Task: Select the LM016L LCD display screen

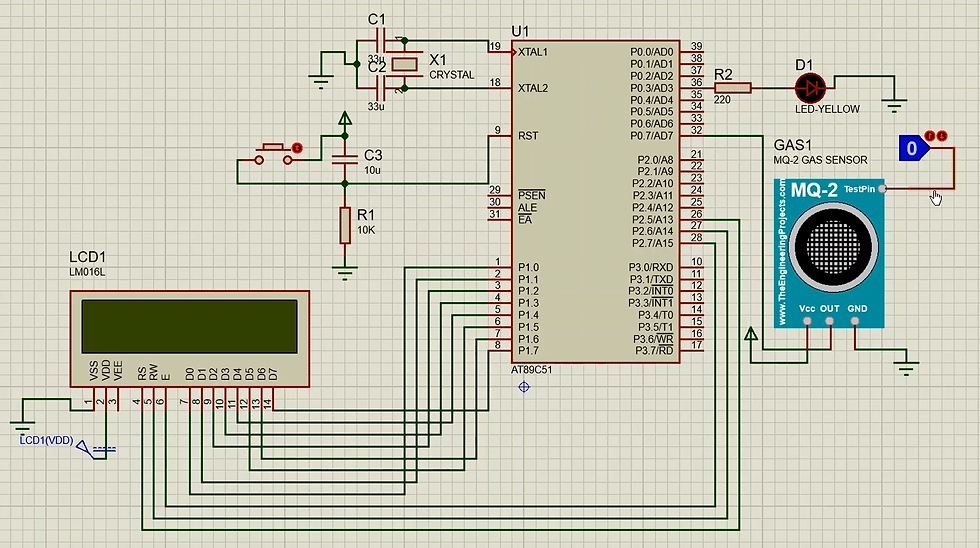Action: 189,327
